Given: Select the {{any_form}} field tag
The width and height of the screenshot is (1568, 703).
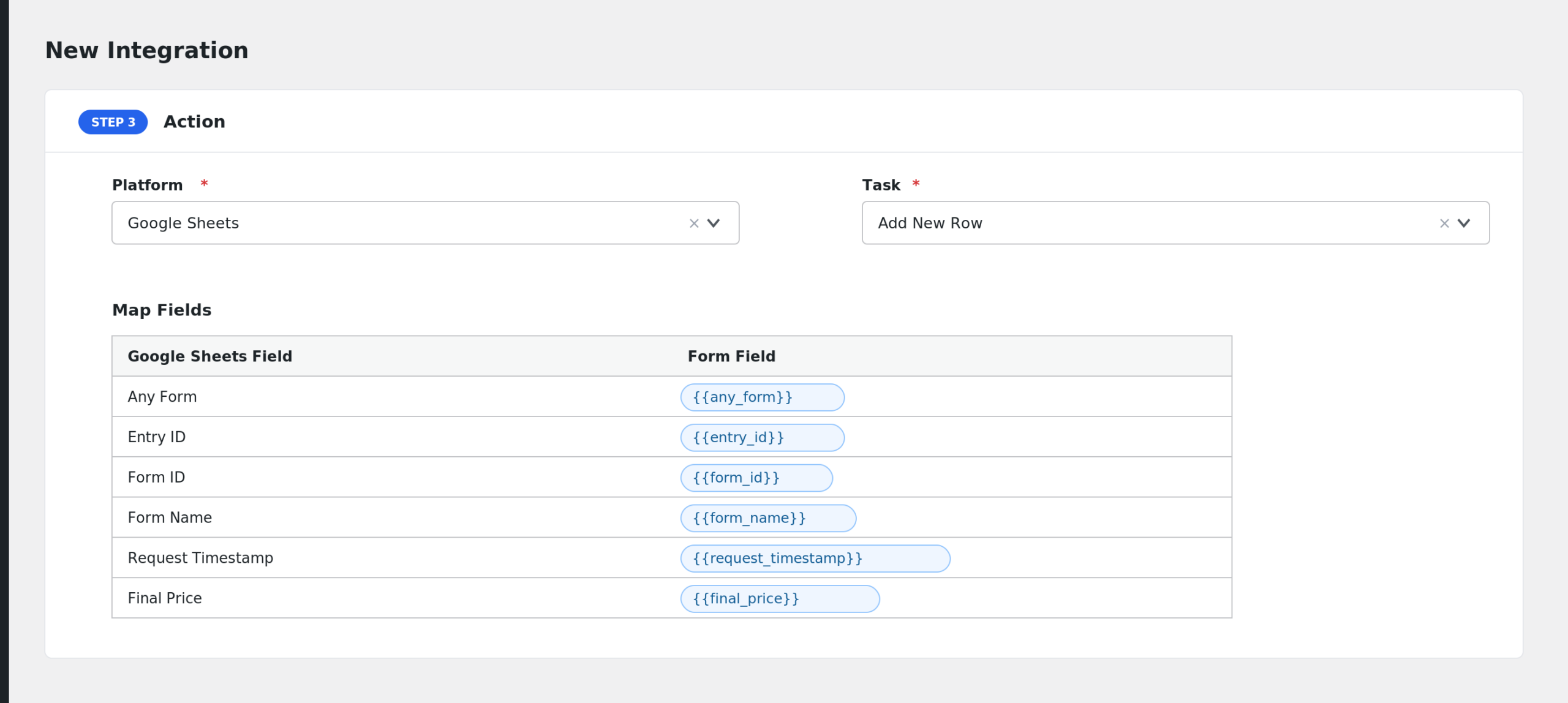Looking at the screenshot, I should point(762,397).
